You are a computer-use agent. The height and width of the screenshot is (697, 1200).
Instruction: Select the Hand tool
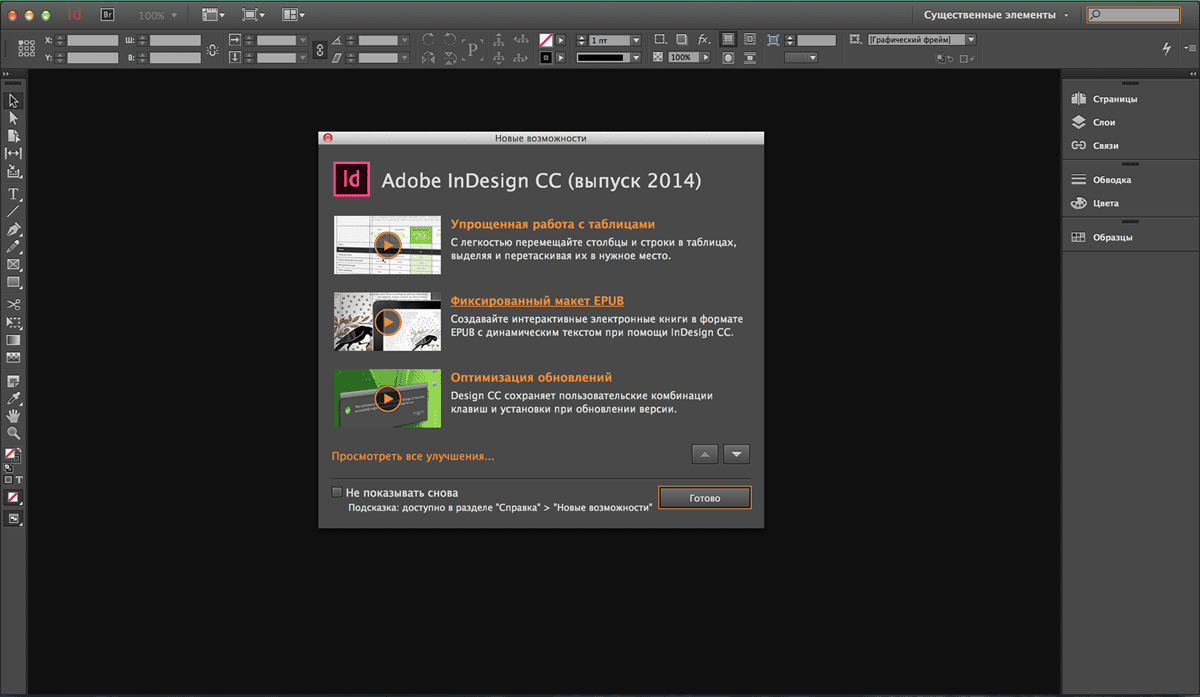point(14,415)
